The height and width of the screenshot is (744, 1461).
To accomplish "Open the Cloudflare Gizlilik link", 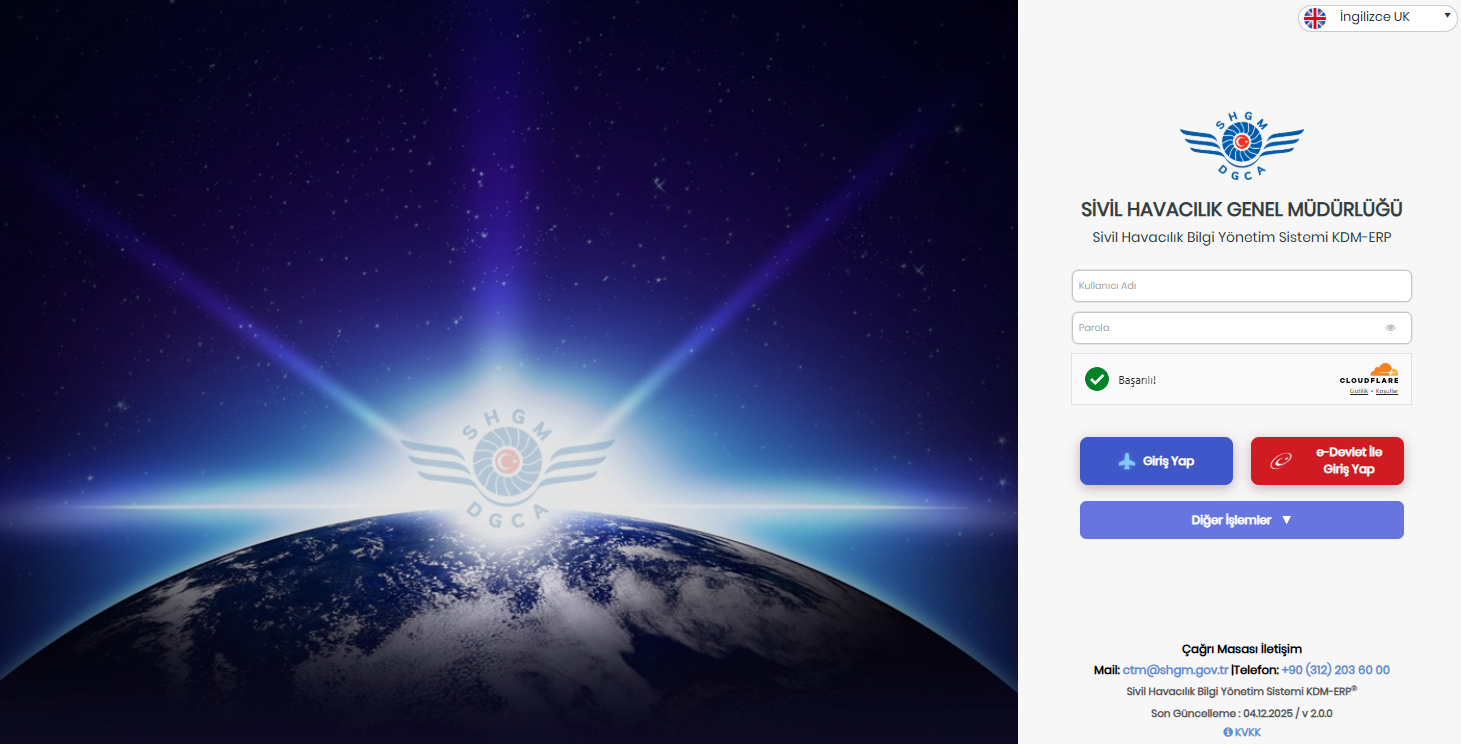I will pos(1358,392).
